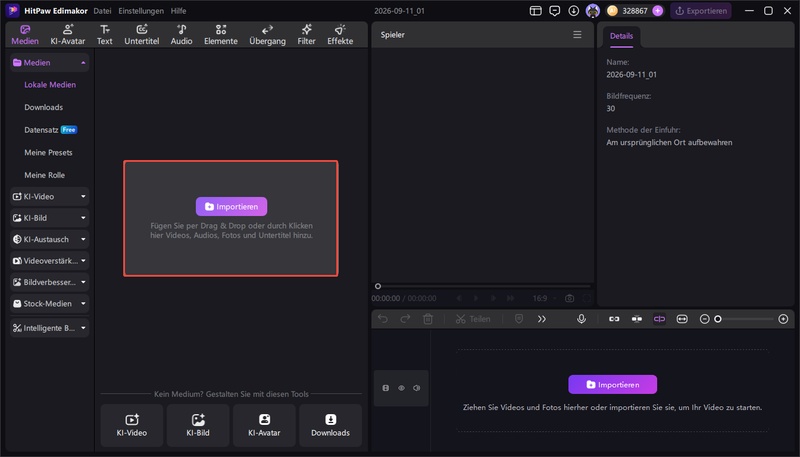
Task: Select Downloads in the sidebar list
Action: click(x=43, y=107)
